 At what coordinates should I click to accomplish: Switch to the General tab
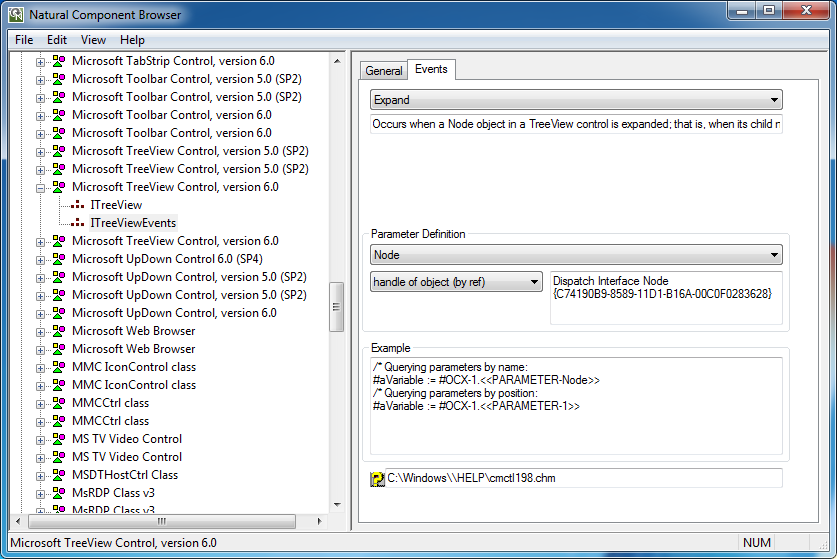tap(384, 71)
